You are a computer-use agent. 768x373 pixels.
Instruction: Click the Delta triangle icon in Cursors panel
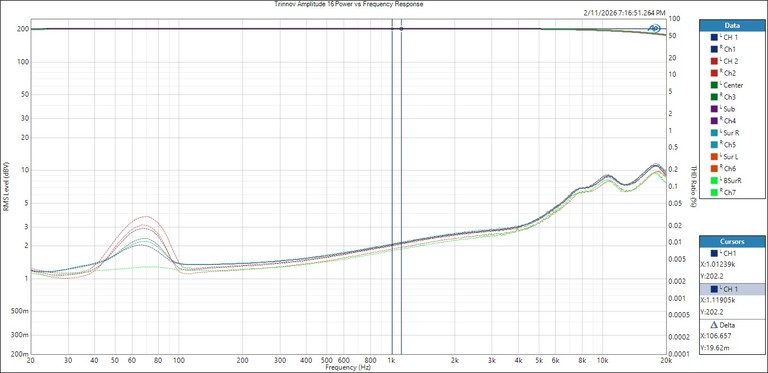click(713, 325)
